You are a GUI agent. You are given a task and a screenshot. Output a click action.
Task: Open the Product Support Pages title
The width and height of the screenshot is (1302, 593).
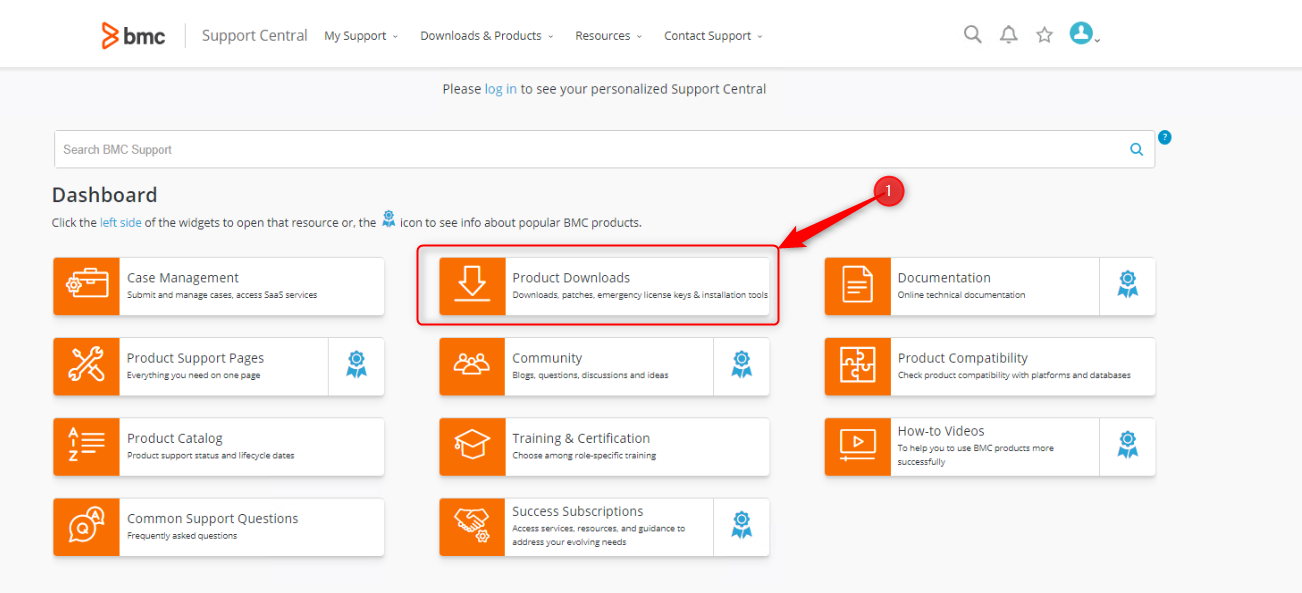coord(196,358)
